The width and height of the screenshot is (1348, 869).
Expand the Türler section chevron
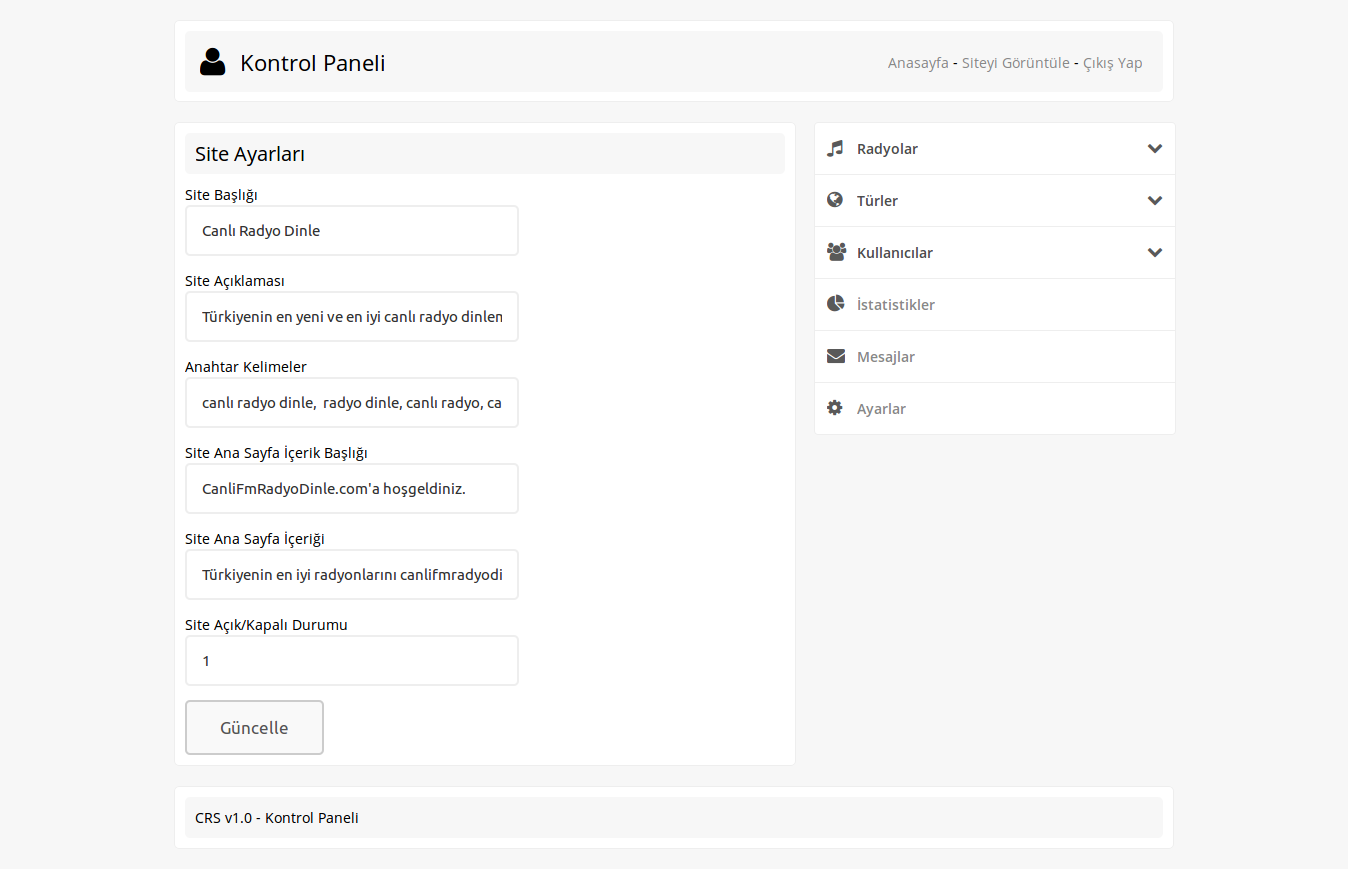pyautogui.click(x=1155, y=201)
